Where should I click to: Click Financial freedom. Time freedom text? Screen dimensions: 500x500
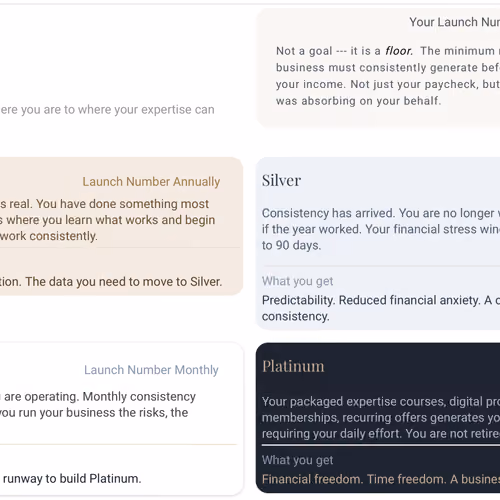(x=381, y=479)
